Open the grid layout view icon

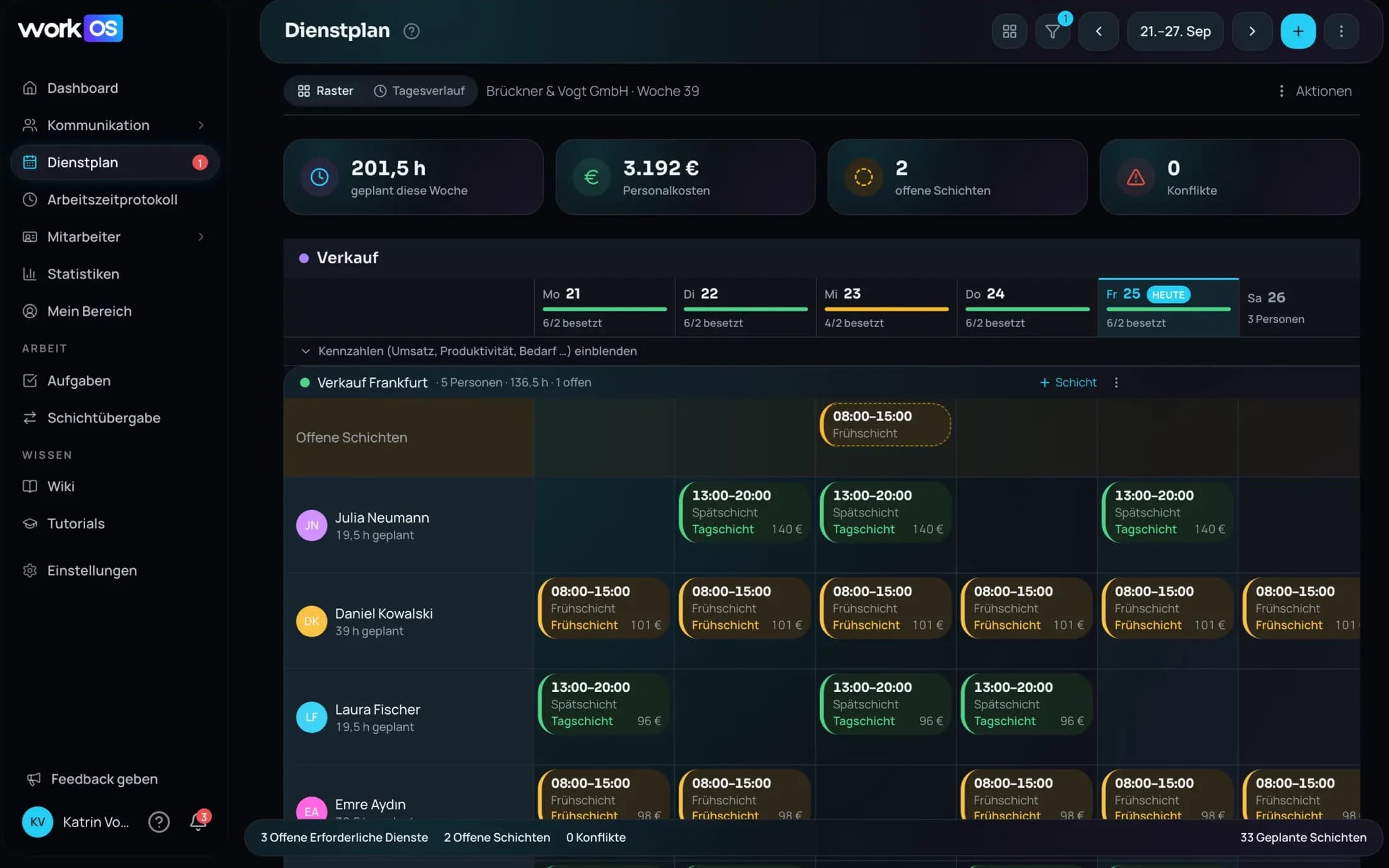[1010, 31]
